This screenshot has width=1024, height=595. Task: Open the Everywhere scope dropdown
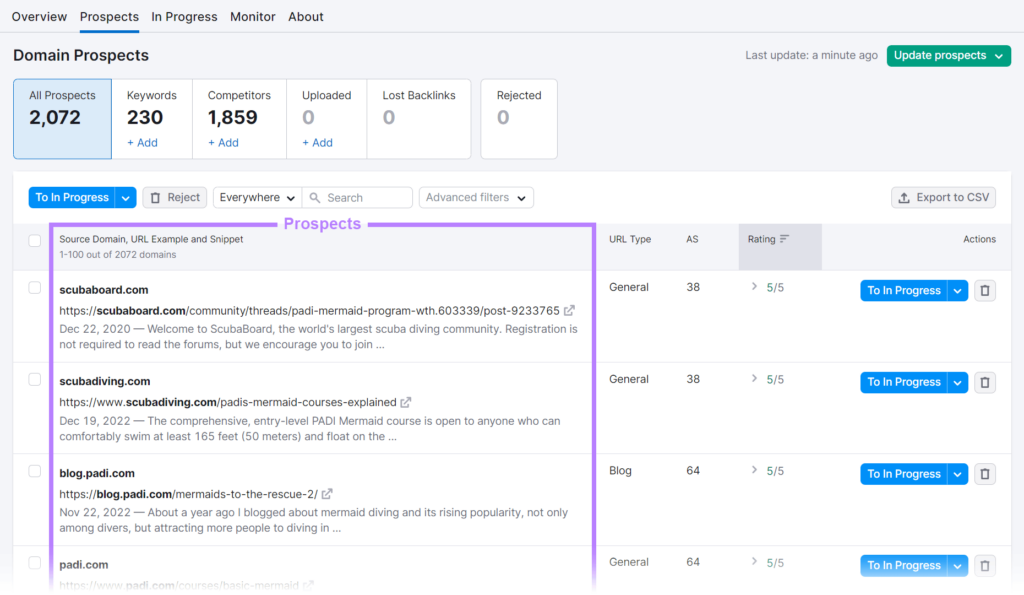(x=257, y=197)
